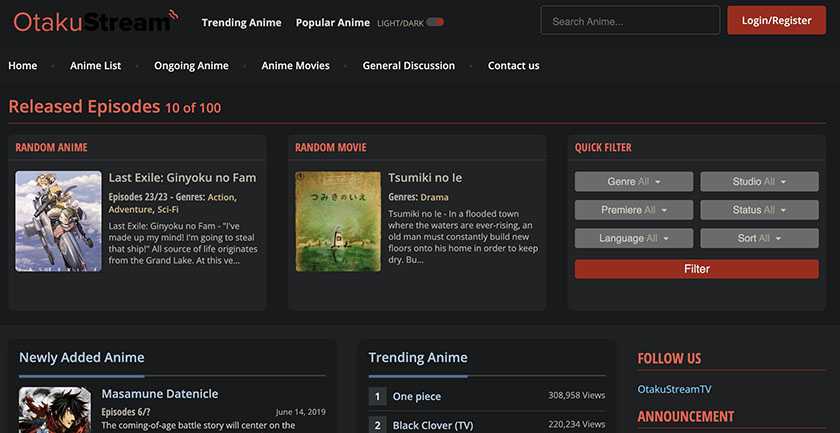Open the Contact us page

pos(514,66)
